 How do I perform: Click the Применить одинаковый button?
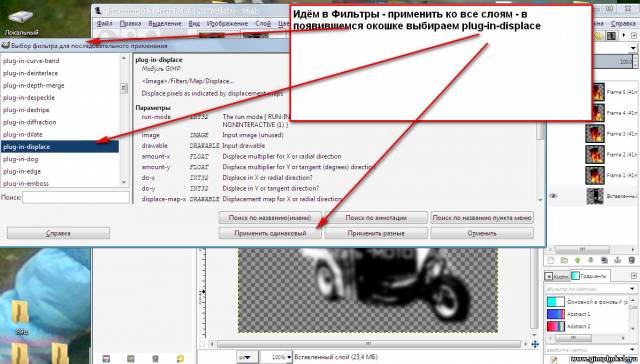[270, 233]
